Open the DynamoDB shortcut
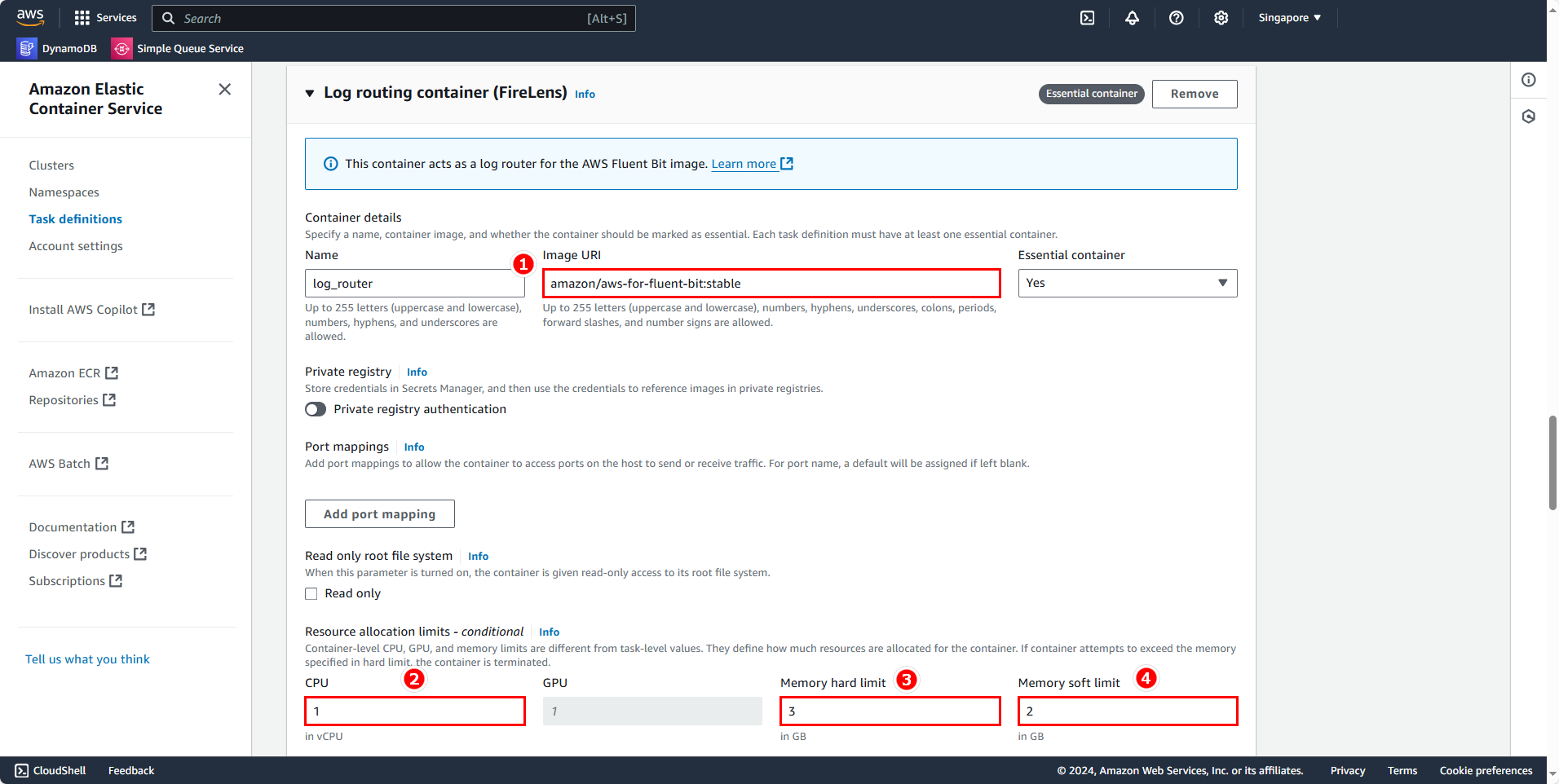The image size is (1559, 784). pos(57,49)
